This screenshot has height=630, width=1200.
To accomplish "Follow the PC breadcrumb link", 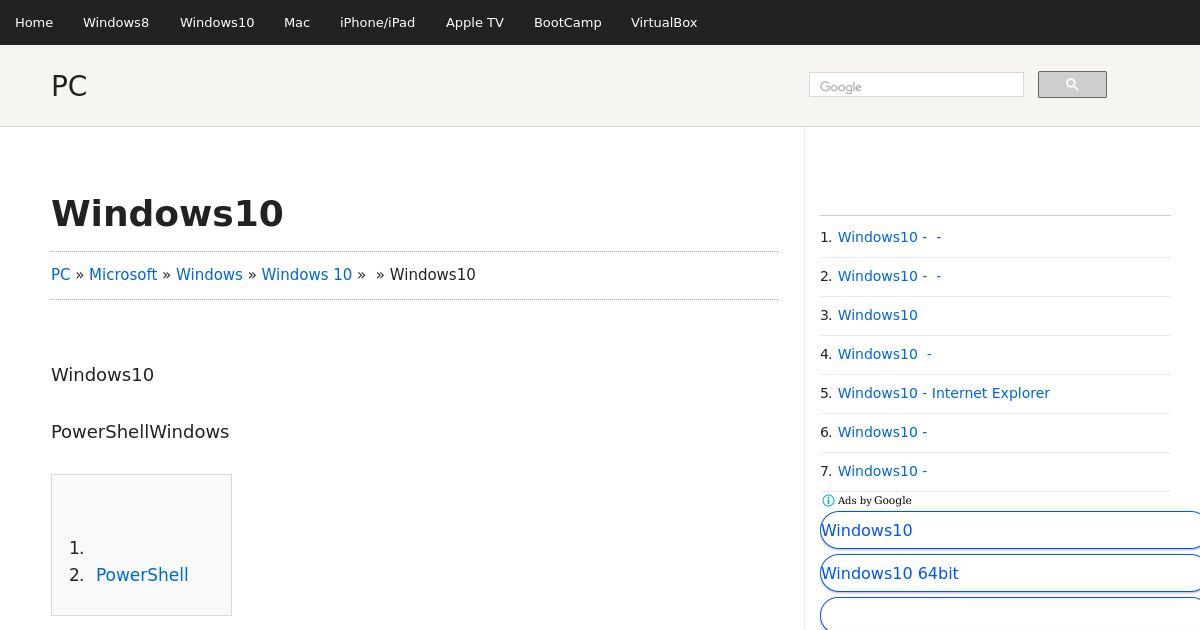I will (61, 275).
